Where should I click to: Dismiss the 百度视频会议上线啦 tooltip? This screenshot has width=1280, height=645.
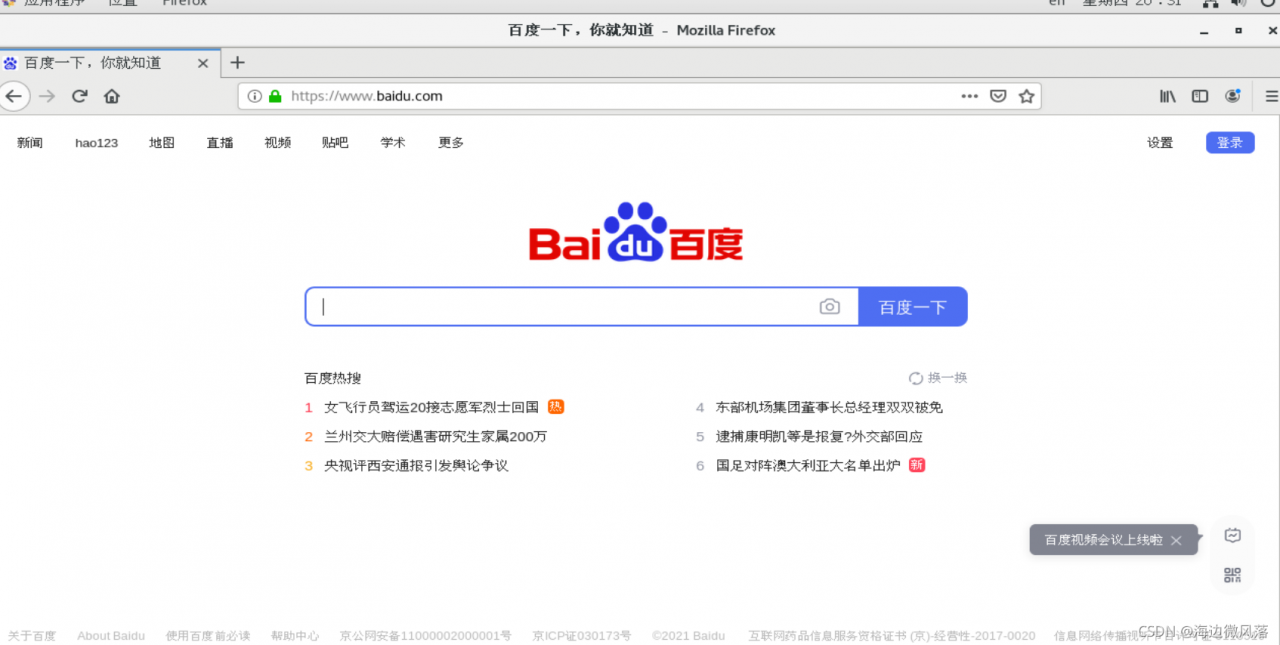pos(1176,540)
